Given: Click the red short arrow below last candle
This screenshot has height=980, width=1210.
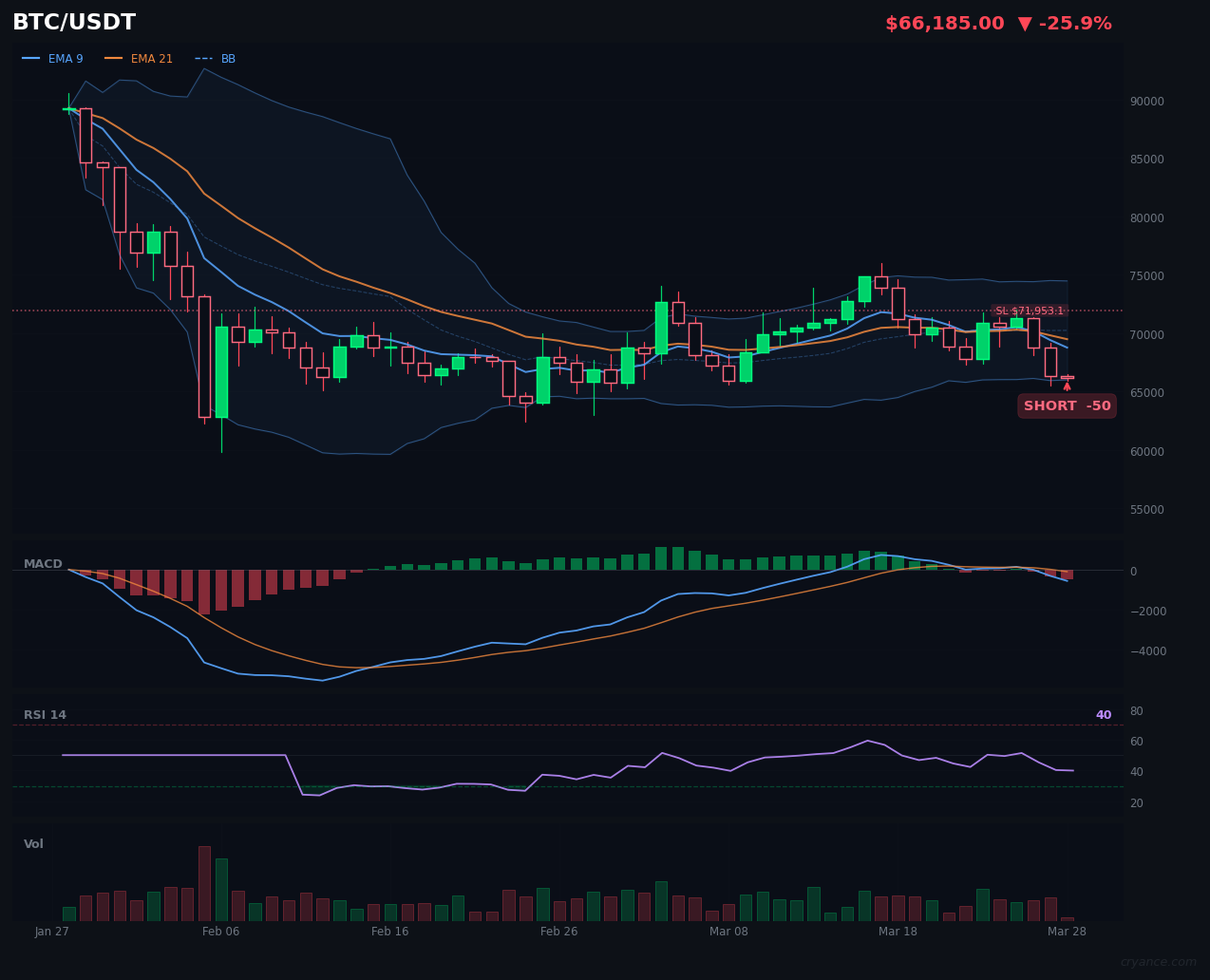Looking at the screenshot, I should (x=1068, y=387).
